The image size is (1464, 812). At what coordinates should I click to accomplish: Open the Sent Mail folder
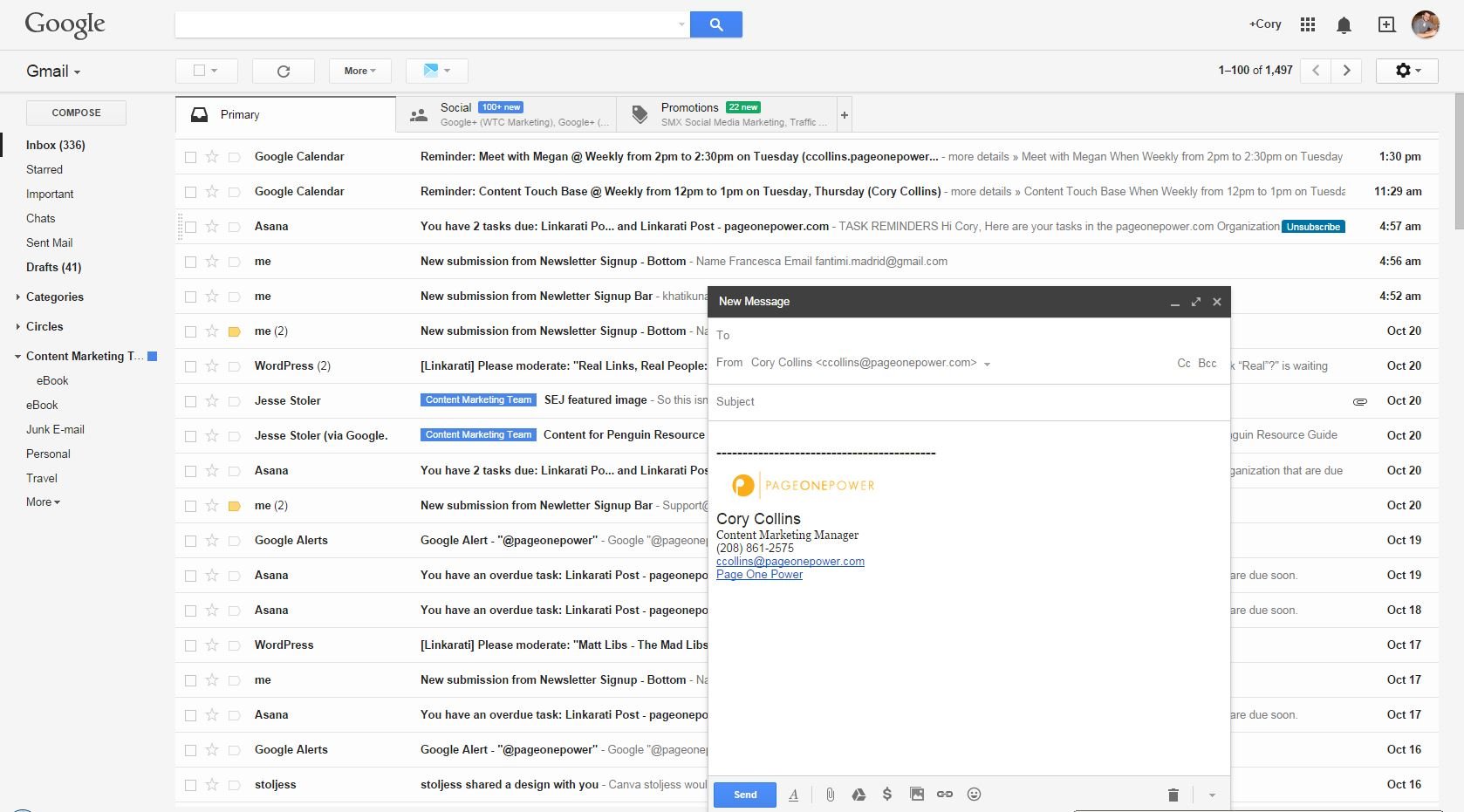(x=50, y=243)
